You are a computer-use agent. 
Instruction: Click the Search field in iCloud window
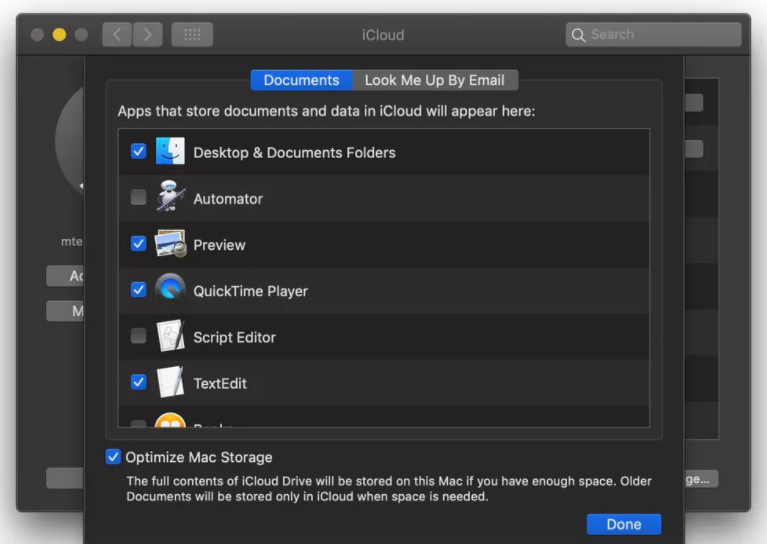pos(654,35)
